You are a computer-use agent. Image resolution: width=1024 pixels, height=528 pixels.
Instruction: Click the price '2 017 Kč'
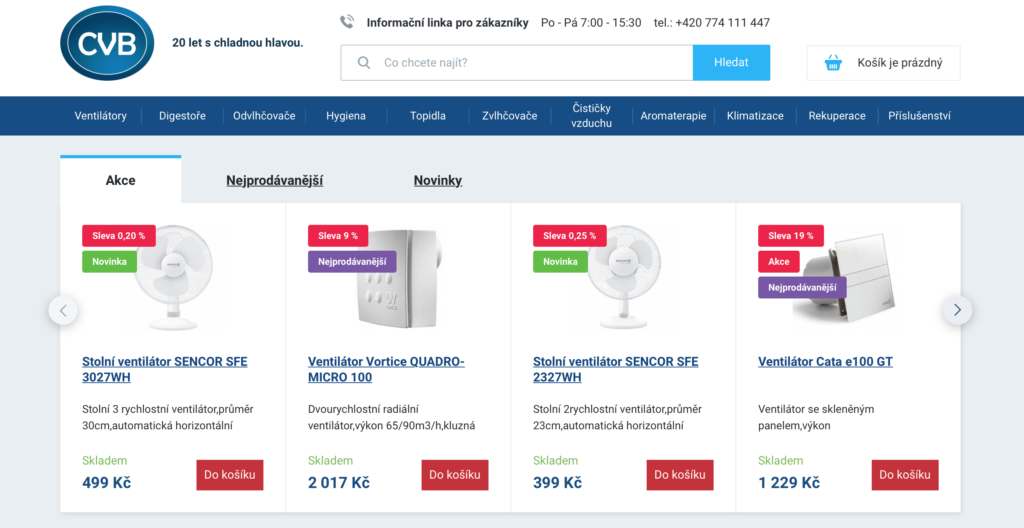click(339, 483)
